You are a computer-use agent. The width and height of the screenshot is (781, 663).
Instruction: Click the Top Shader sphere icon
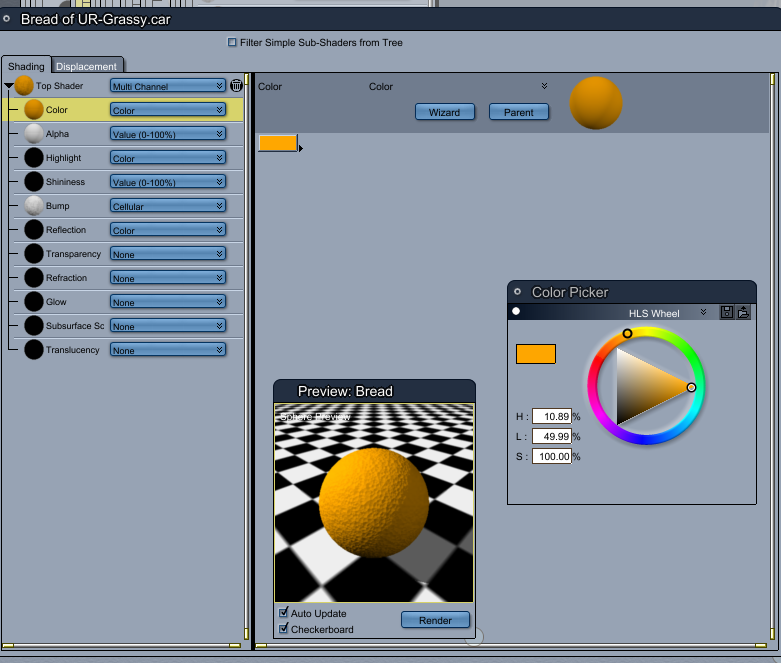[x=24, y=86]
